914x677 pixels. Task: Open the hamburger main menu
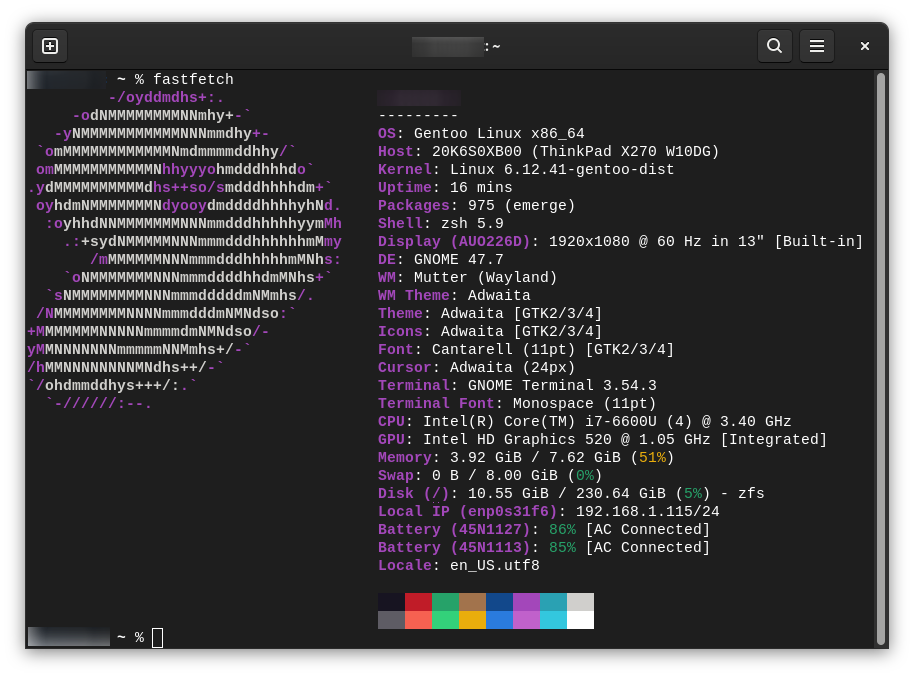tap(817, 46)
